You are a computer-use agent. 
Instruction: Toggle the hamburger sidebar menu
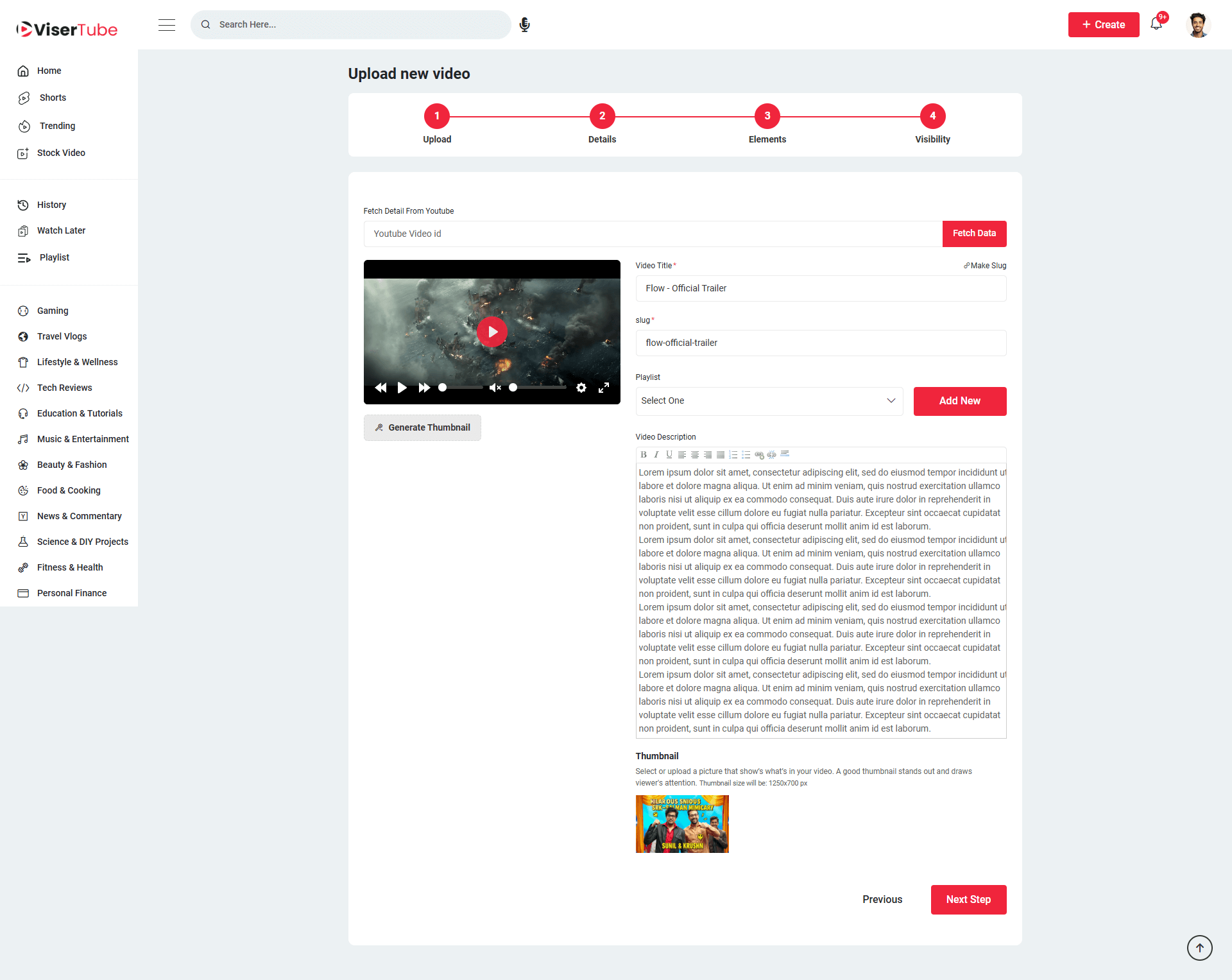coord(167,24)
